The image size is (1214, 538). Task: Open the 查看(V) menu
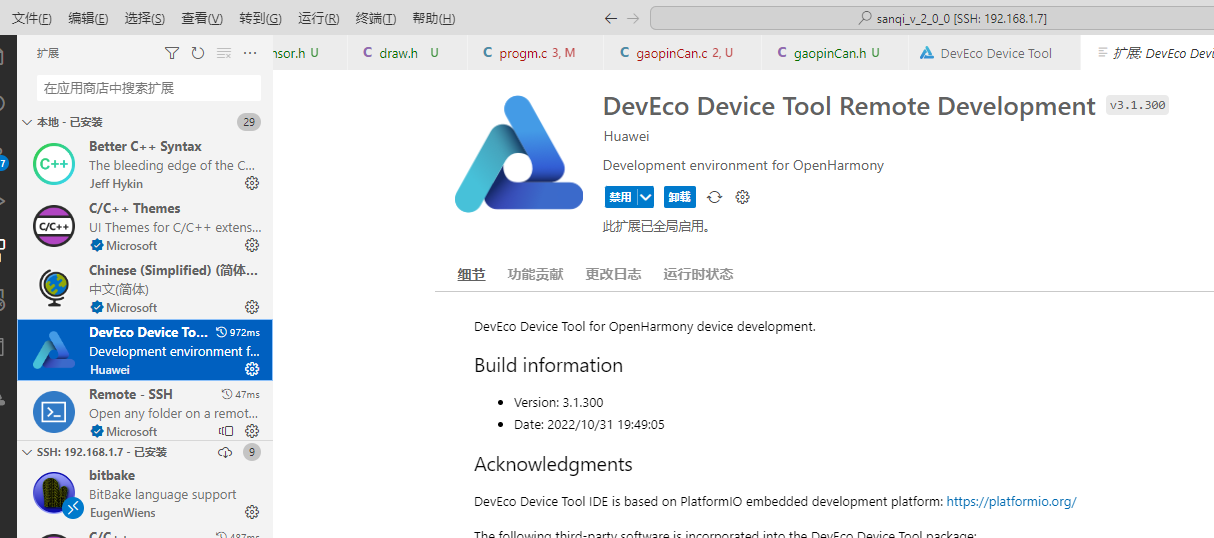pyautogui.click(x=202, y=18)
